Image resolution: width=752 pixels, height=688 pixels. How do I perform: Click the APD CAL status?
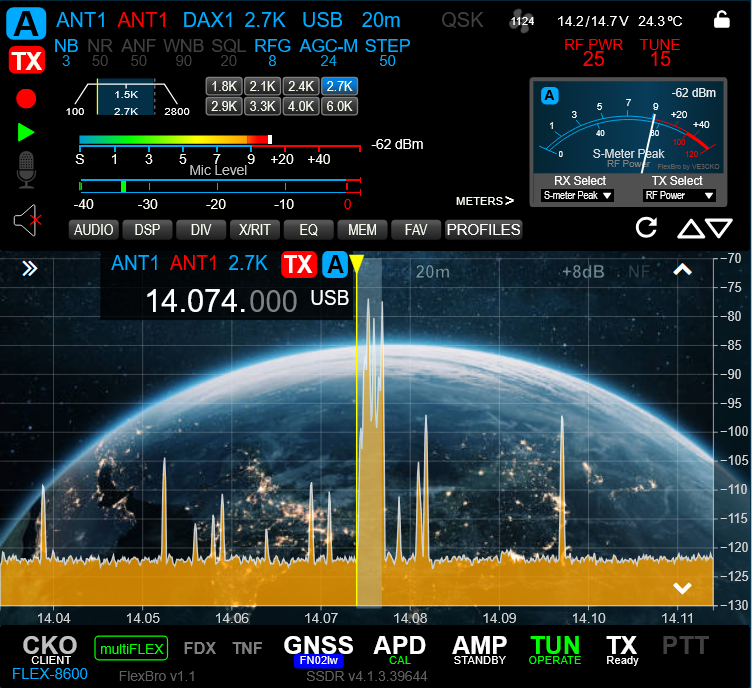(400, 650)
